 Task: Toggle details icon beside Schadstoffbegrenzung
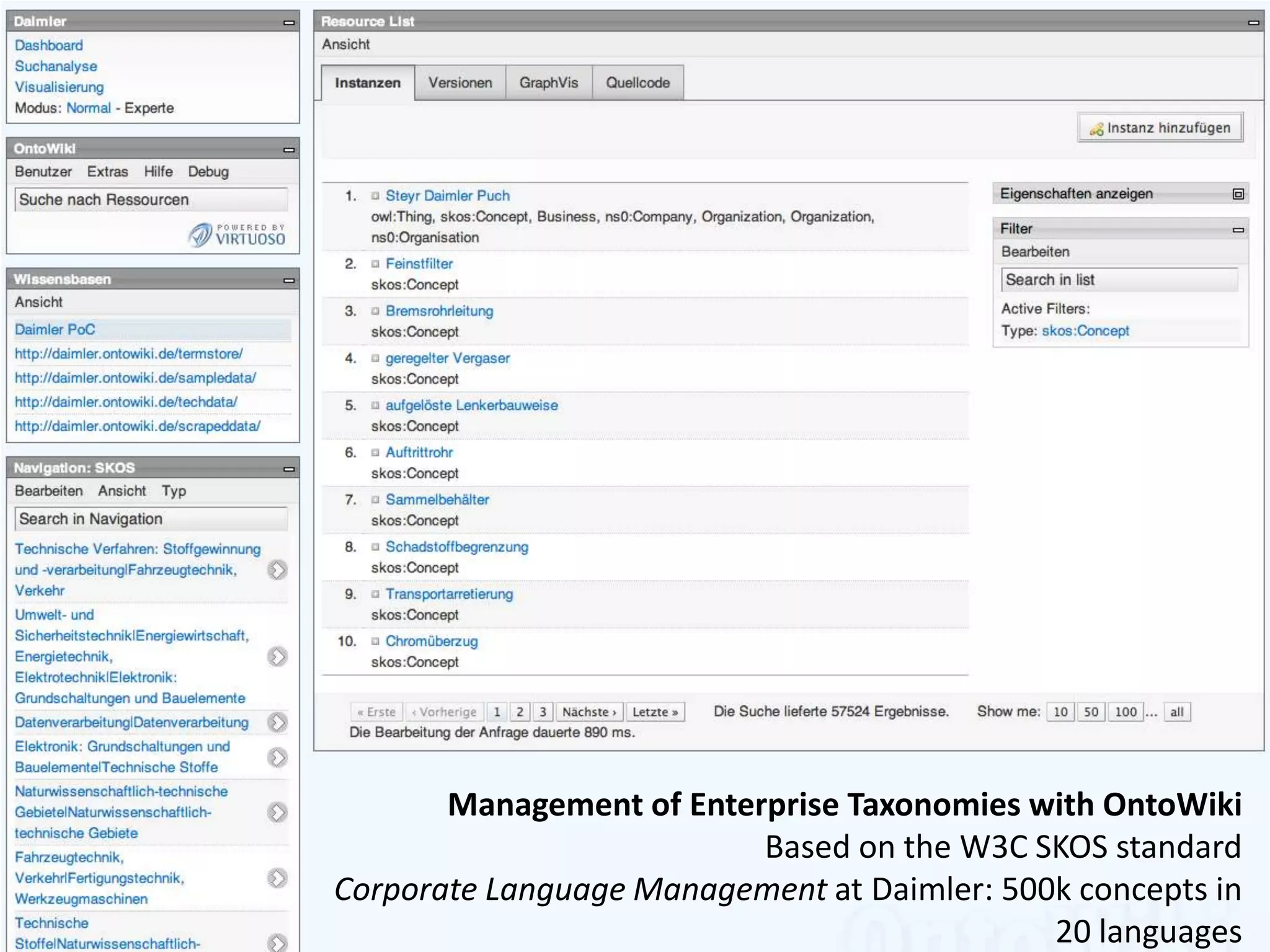(x=375, y=547)
